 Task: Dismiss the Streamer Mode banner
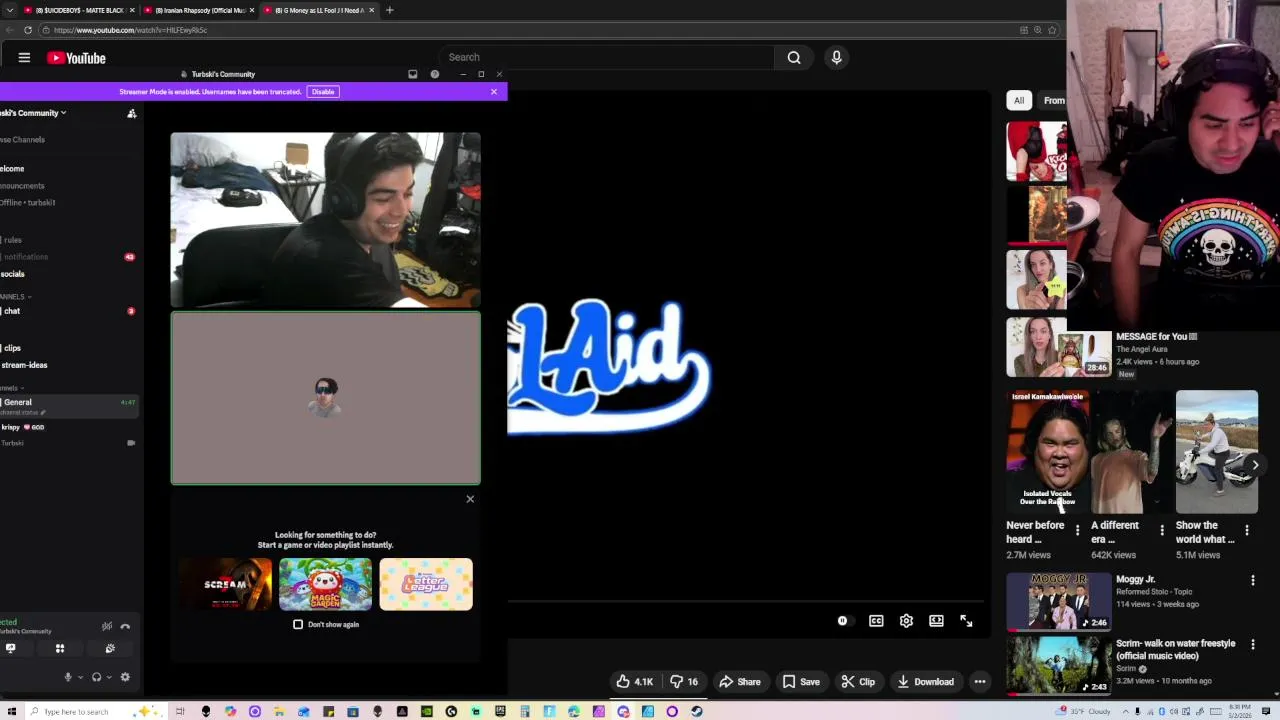point(494,92)
